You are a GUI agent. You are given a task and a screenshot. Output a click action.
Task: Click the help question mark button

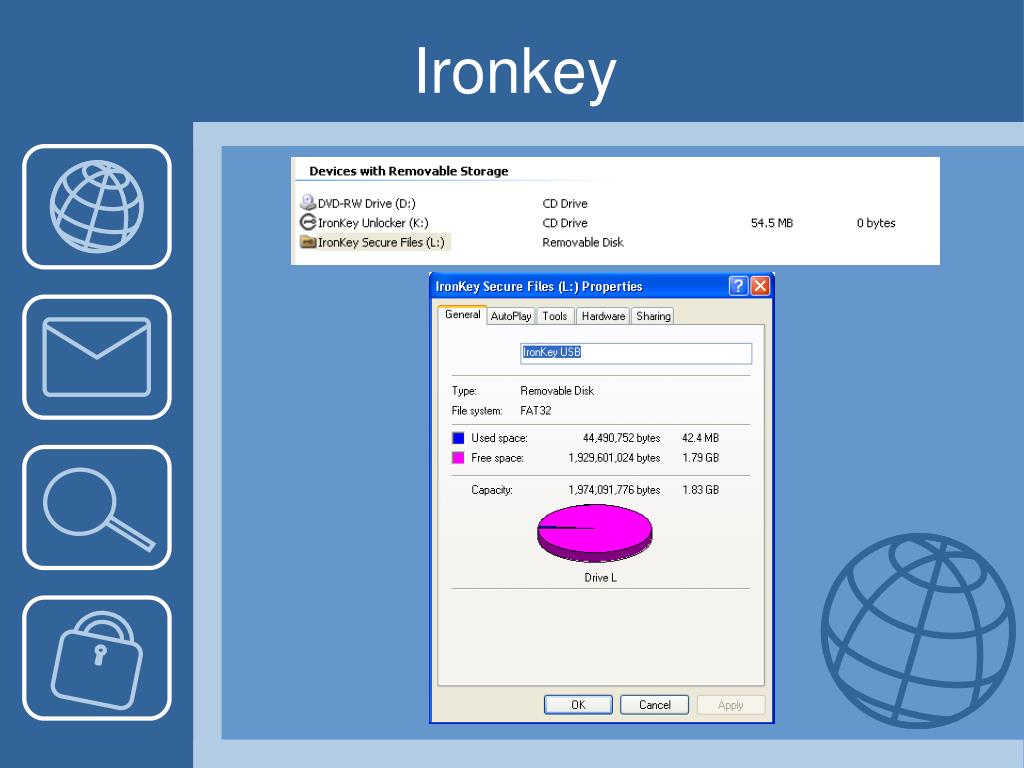coord(738,285)
